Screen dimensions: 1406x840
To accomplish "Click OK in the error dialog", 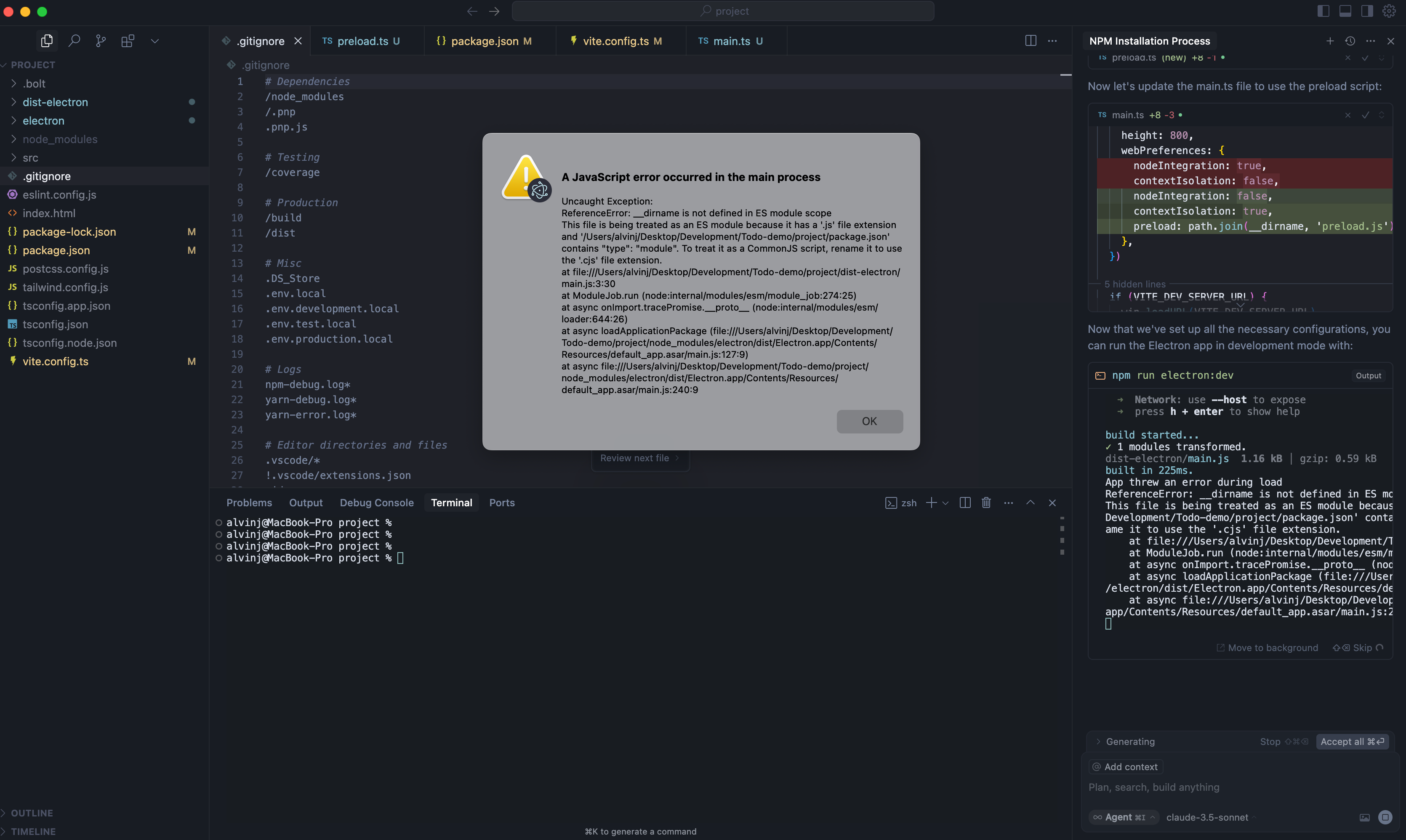I will 869,421.
